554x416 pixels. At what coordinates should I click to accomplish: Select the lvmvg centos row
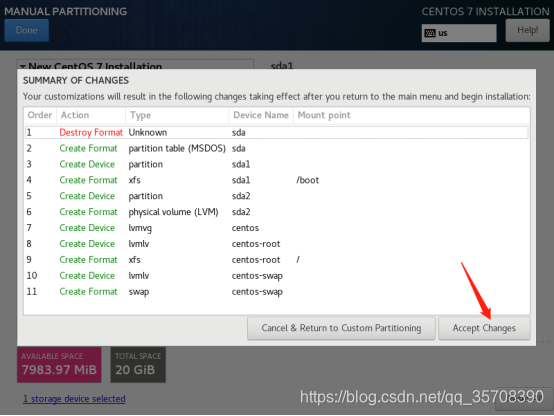[x=277, y=228]
